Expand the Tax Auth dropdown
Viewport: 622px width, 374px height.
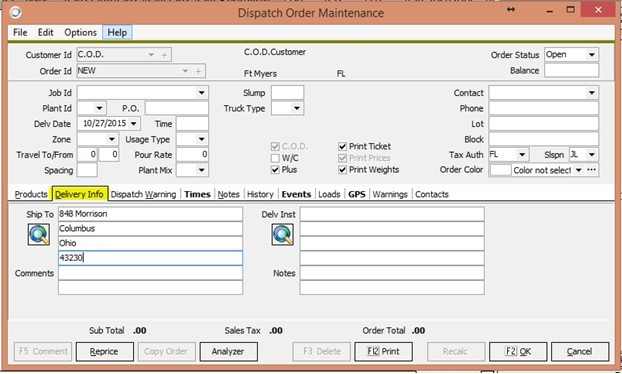pos(522,154)
